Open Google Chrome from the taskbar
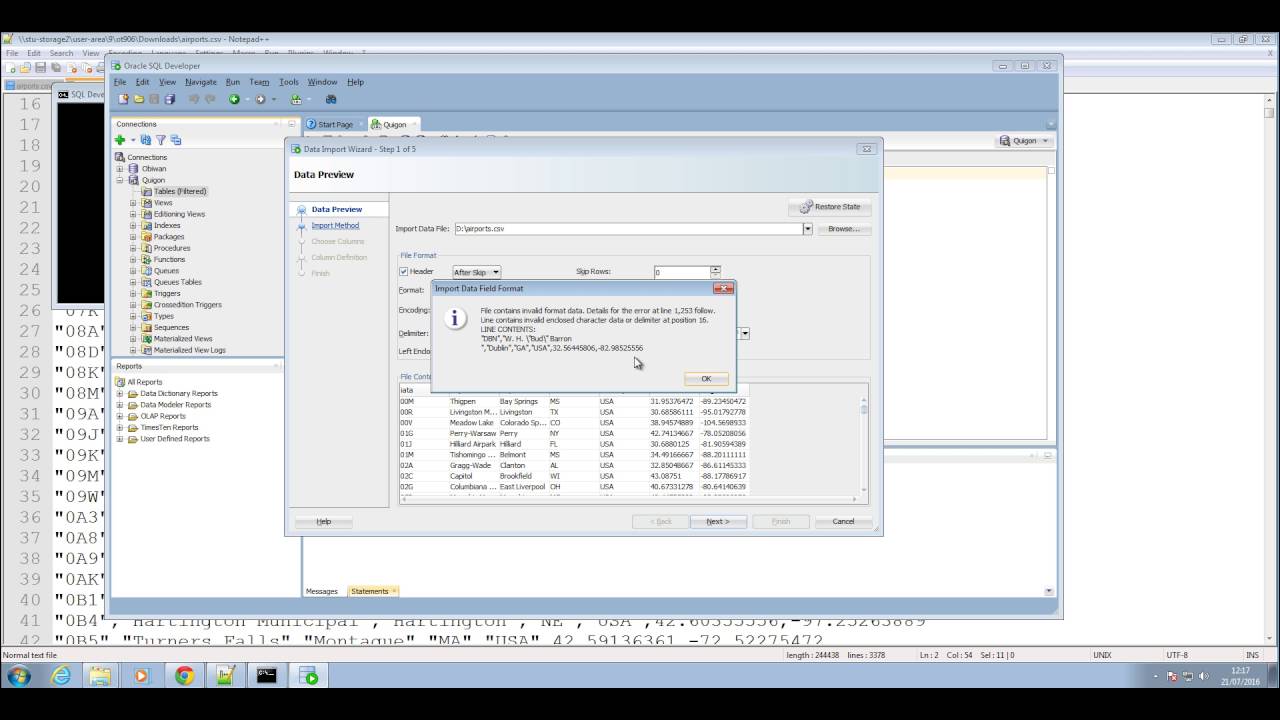This screenshot has width=1280, height=720. click(184, 676)
